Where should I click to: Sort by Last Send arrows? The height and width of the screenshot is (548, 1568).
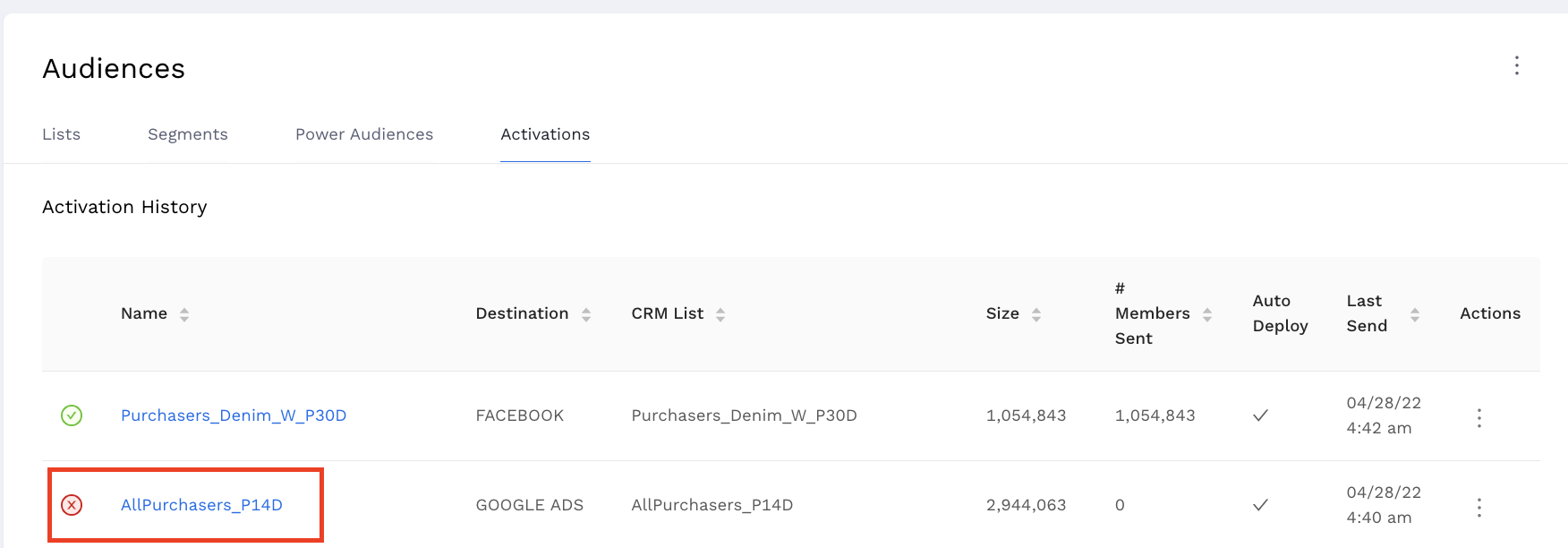(1415, 314)
